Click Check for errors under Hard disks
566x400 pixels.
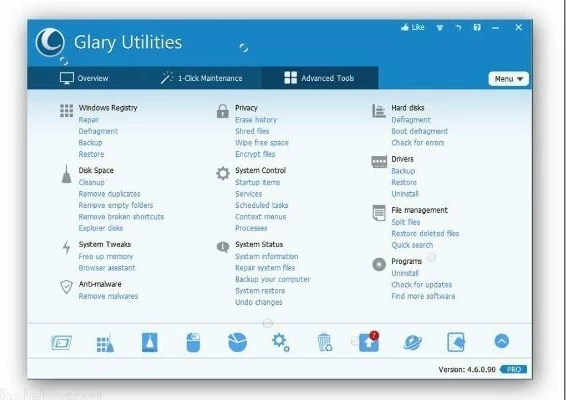click(418, 143)
